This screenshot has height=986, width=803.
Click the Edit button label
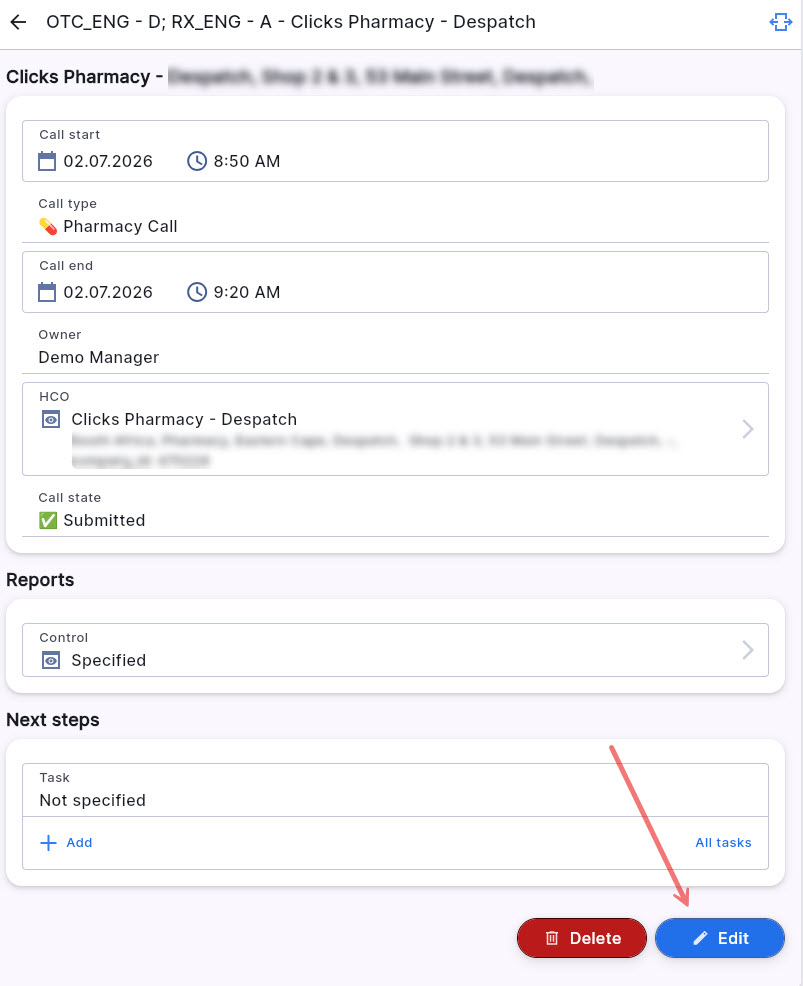pyautogui.click(x=733, y=938)
